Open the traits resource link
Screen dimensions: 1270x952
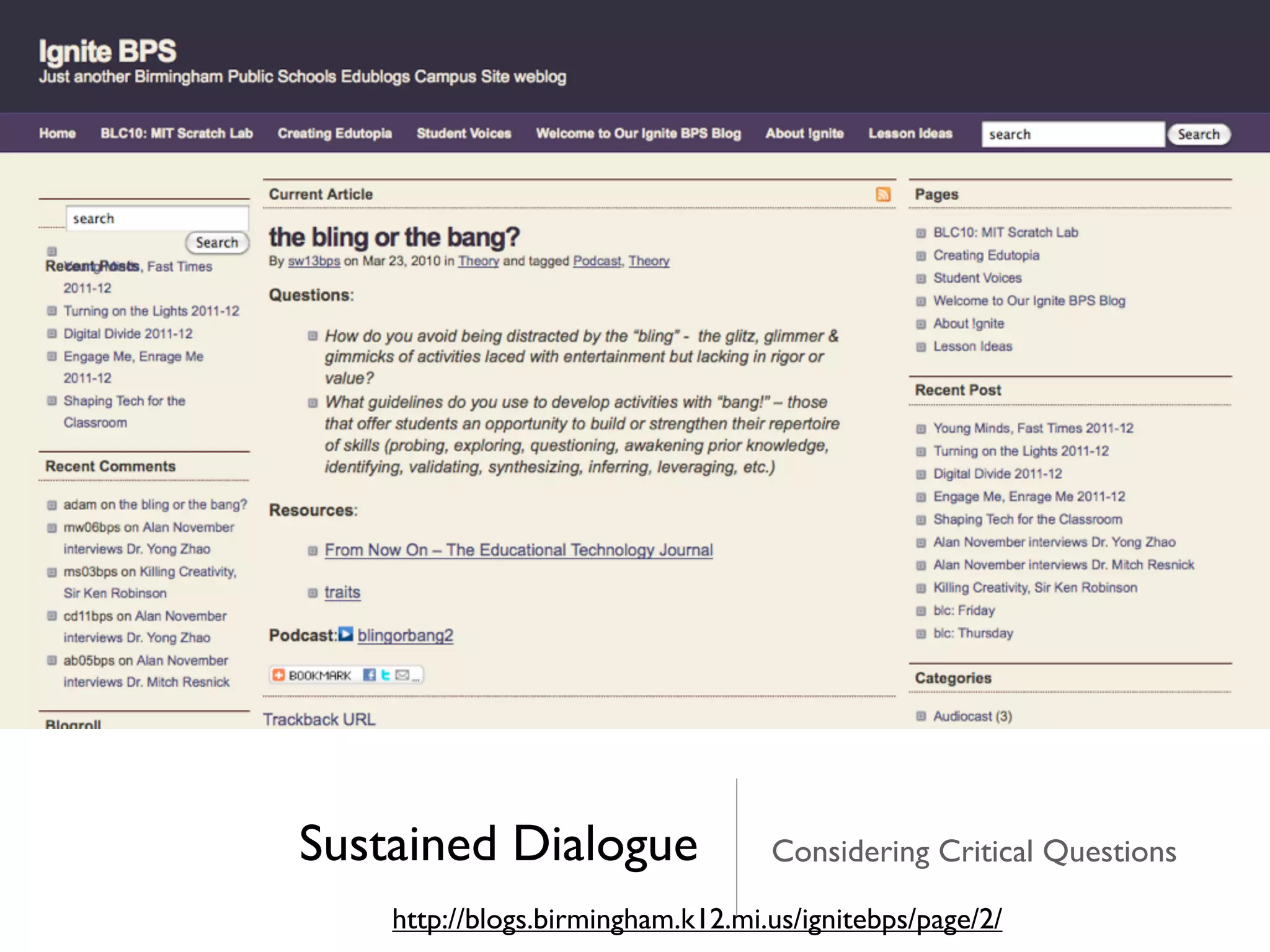click(342, 592)
